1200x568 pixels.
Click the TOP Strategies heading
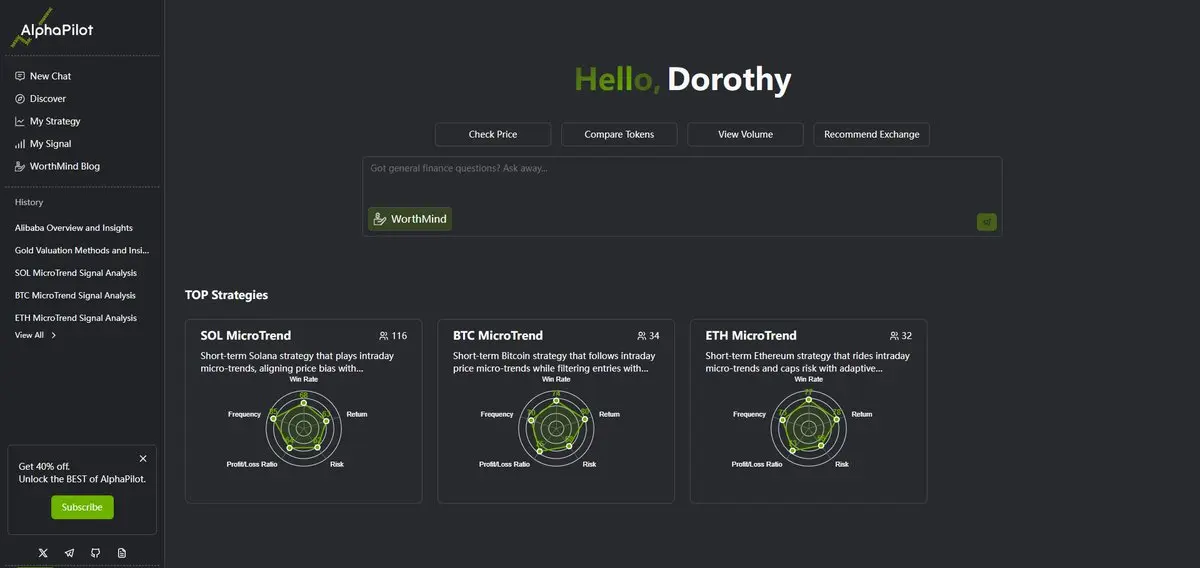pyautogui.click(x=226, y=295)
